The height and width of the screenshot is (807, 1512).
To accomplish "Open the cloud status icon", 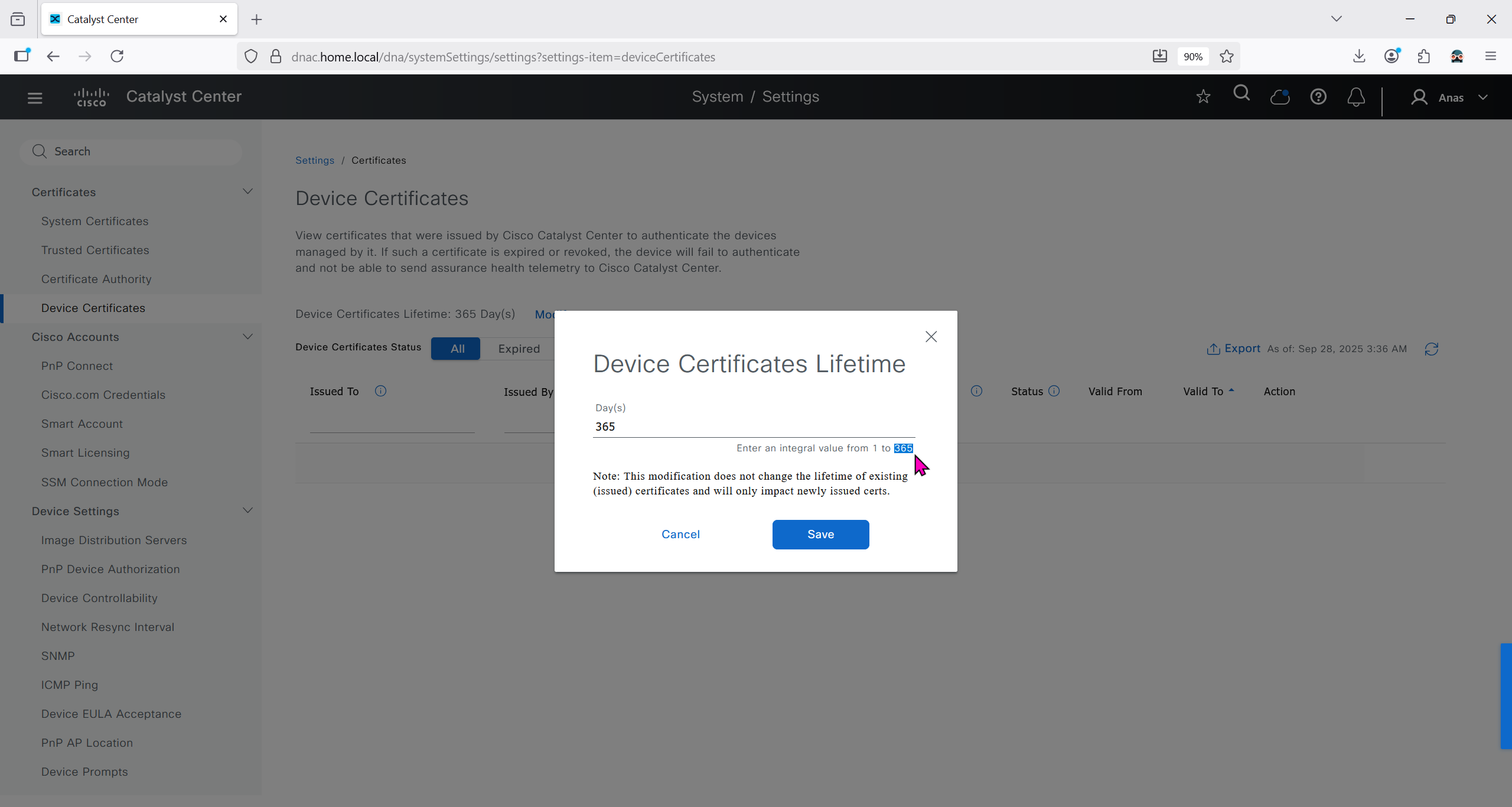I will [1280, 97].
